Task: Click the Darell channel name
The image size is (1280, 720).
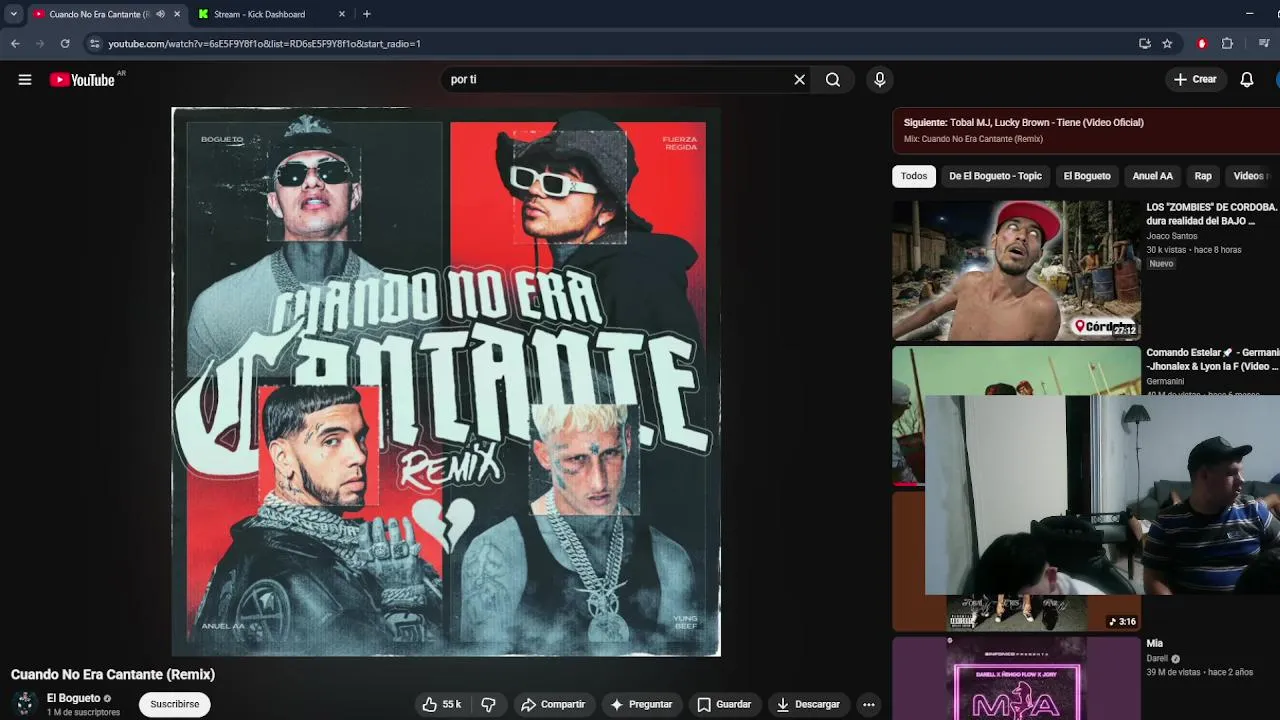Action: pos(1157,659)
